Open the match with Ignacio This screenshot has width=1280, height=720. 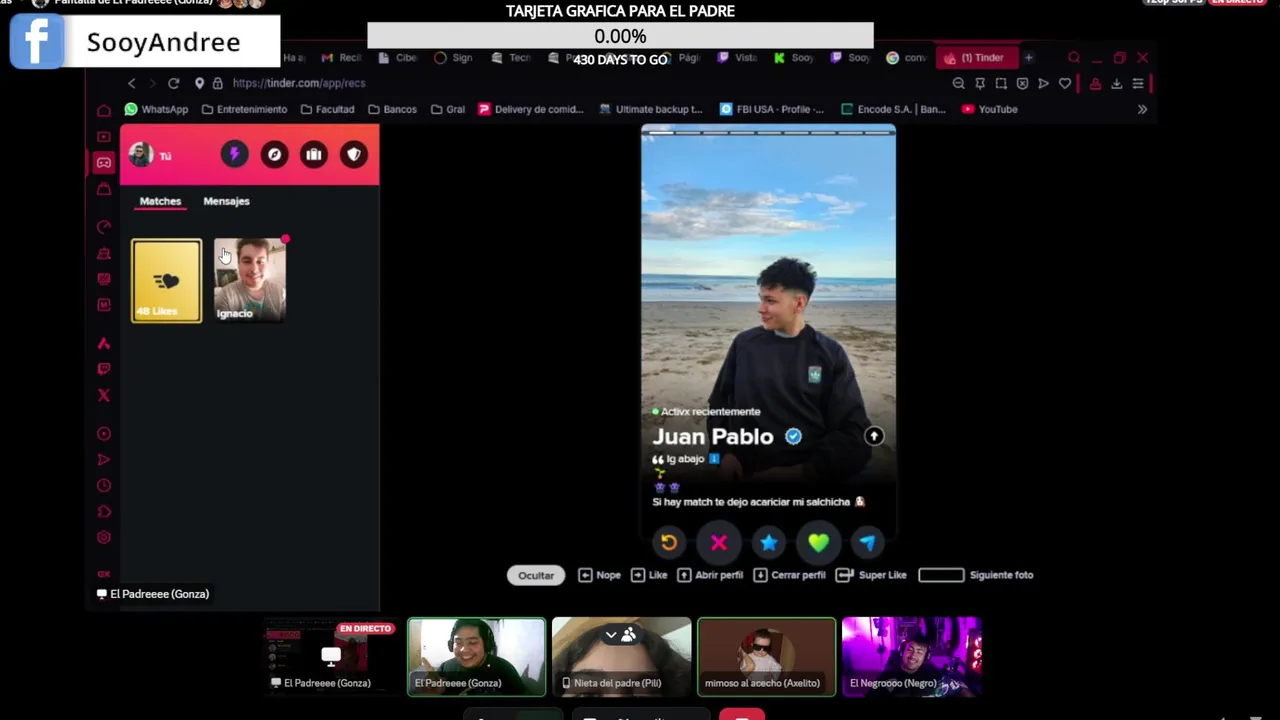tap(250, 281)
